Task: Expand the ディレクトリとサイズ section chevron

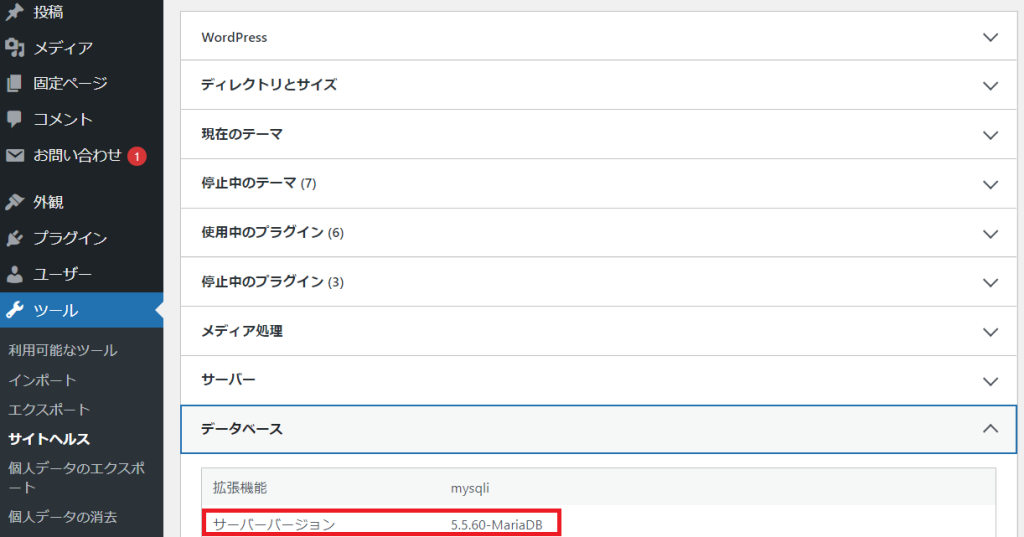Action: point(991,86)
